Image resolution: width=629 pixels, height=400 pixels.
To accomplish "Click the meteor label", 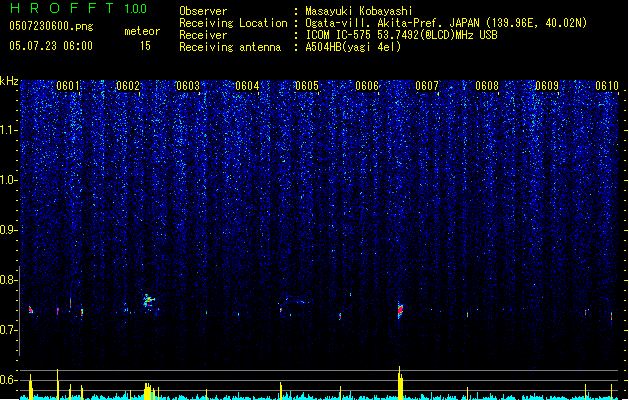I will coord(142,31).
